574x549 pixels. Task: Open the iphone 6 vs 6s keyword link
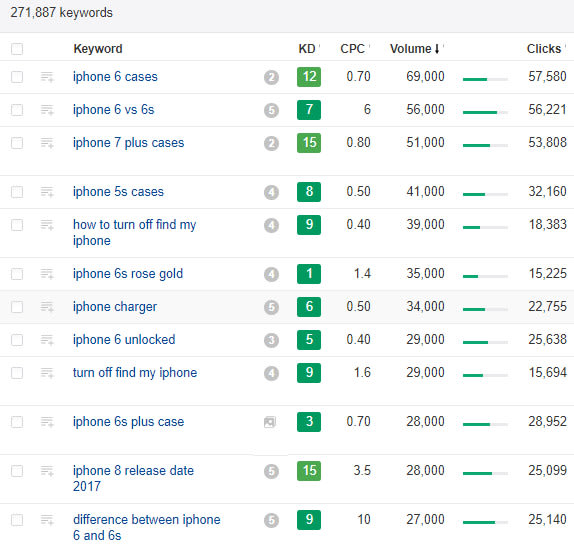(x=113, y=110)
